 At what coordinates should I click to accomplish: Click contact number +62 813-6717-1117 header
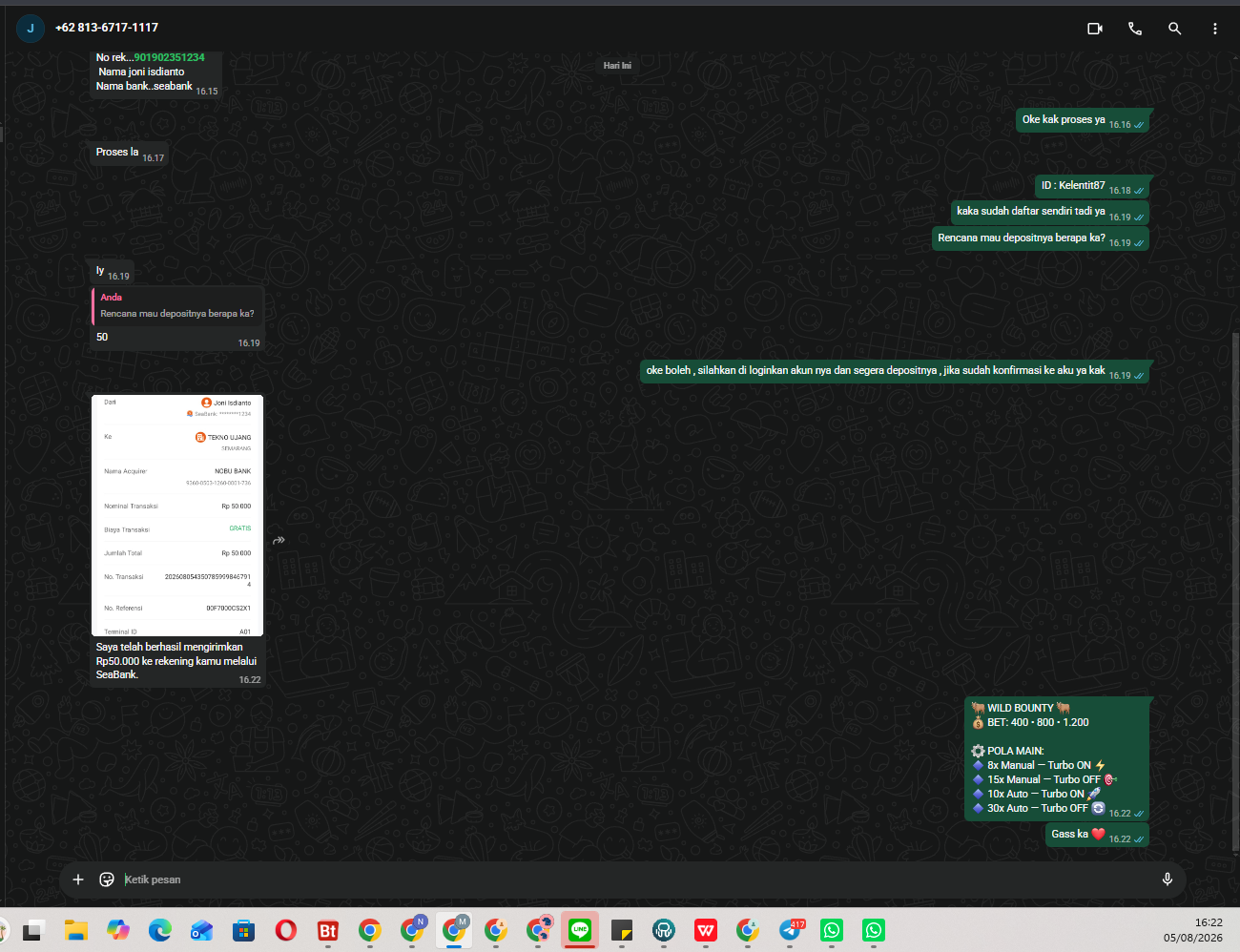point(107,28)
